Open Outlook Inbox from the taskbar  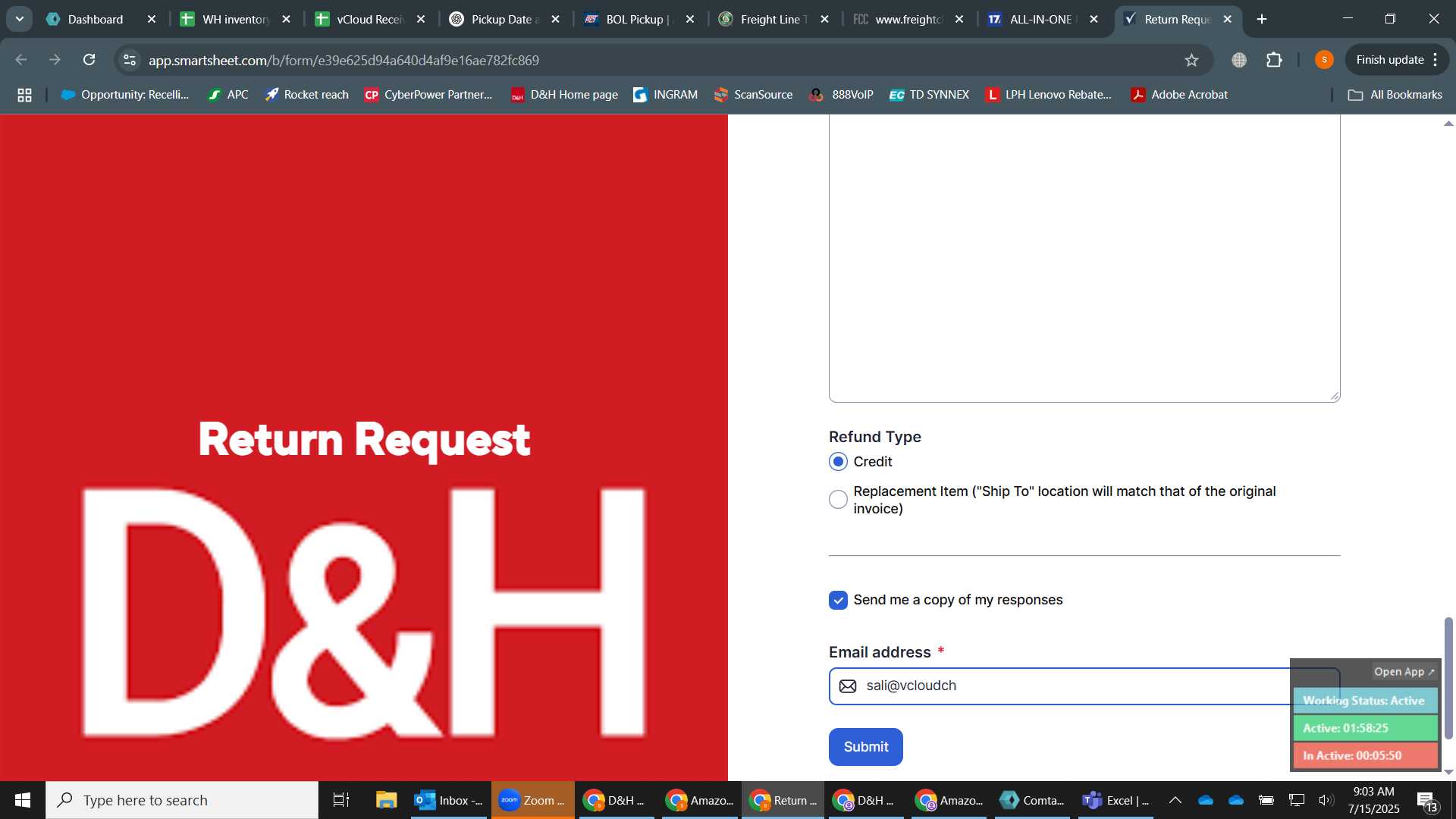pyautogui.click(x=449, y=800)
